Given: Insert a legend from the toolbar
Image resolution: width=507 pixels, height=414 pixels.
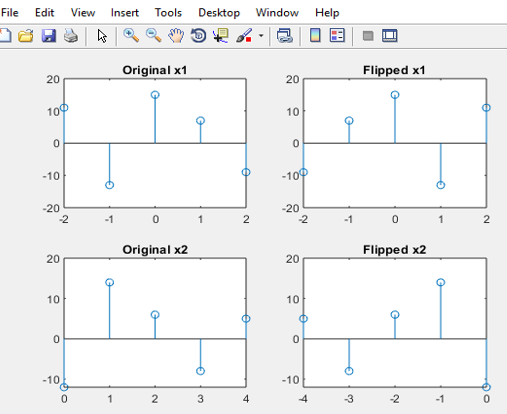Looking at the screenshot, I should pos(337,35).
